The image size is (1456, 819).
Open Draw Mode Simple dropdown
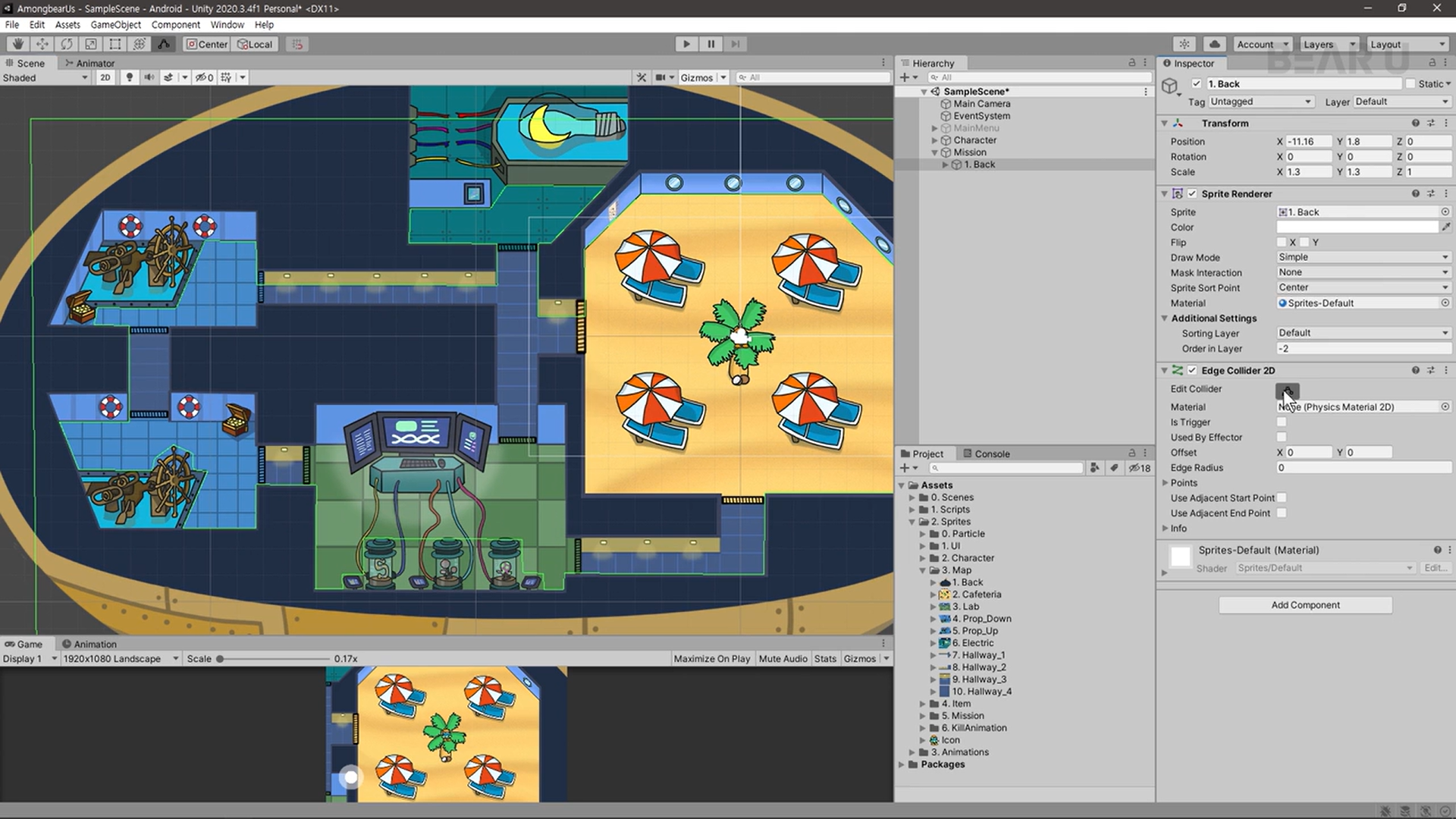[1363, 257]
